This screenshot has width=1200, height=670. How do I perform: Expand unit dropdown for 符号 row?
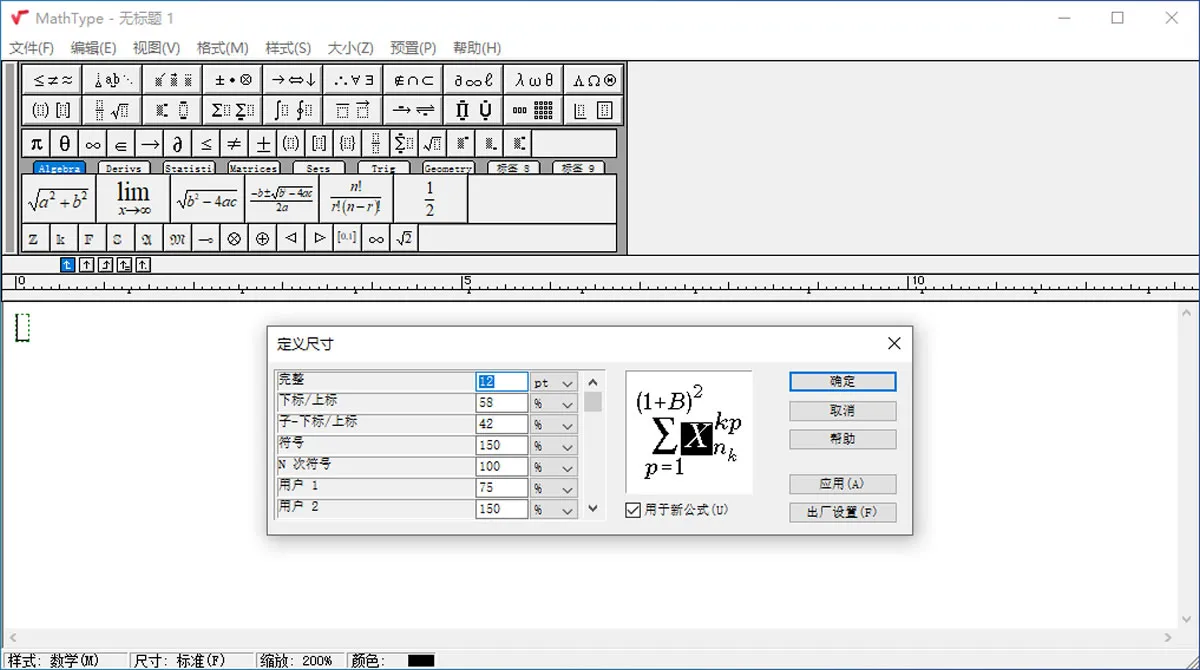[x=567, y=446]
